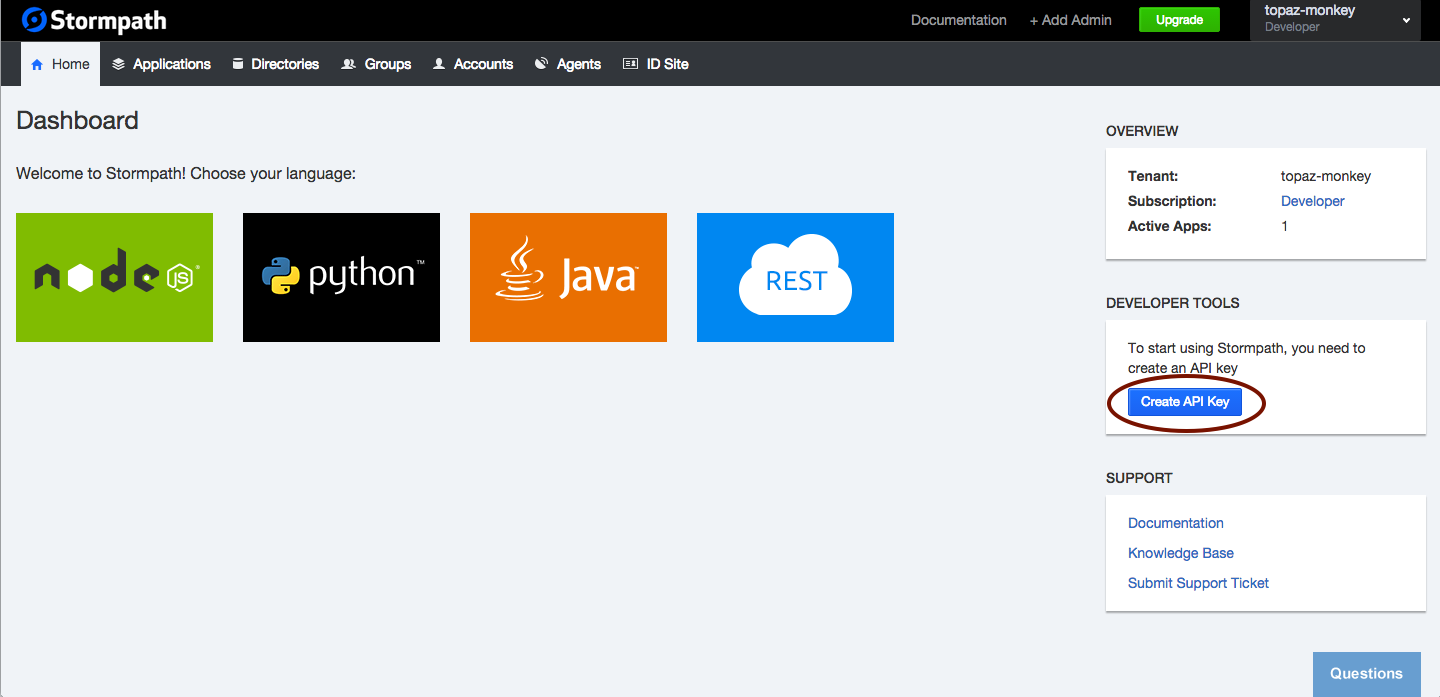The image size is (1440, 697).
Task: Click the Tenant: label in Overview
Action: pyautogui.click(x=1153, y=176)
